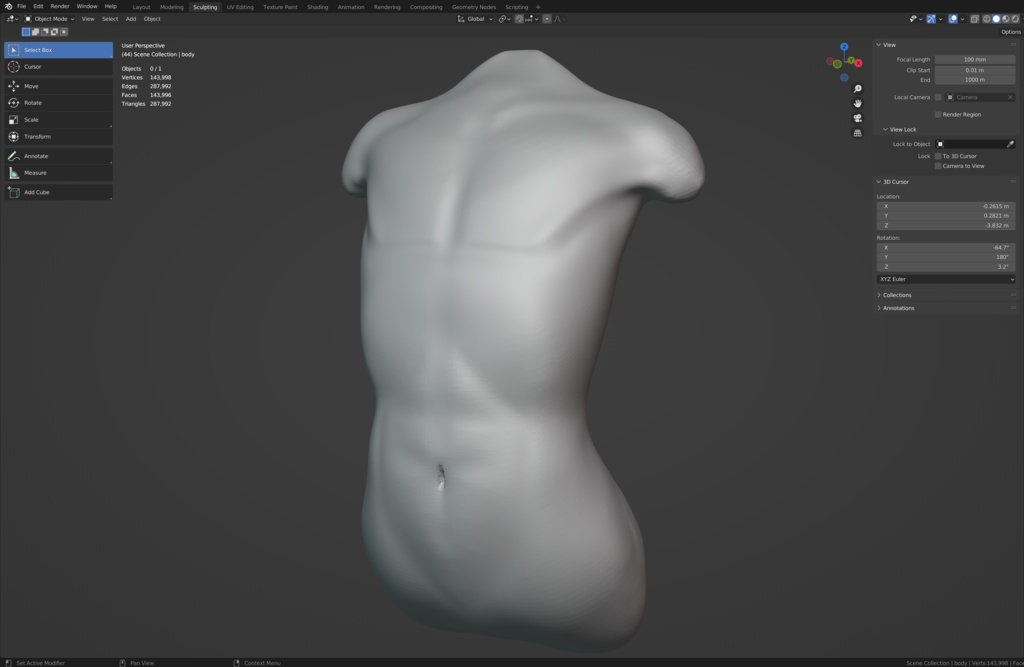Select the Transform tool
Image resolution: width=1024 pixels, height=667 pixels.
[58, 137]
